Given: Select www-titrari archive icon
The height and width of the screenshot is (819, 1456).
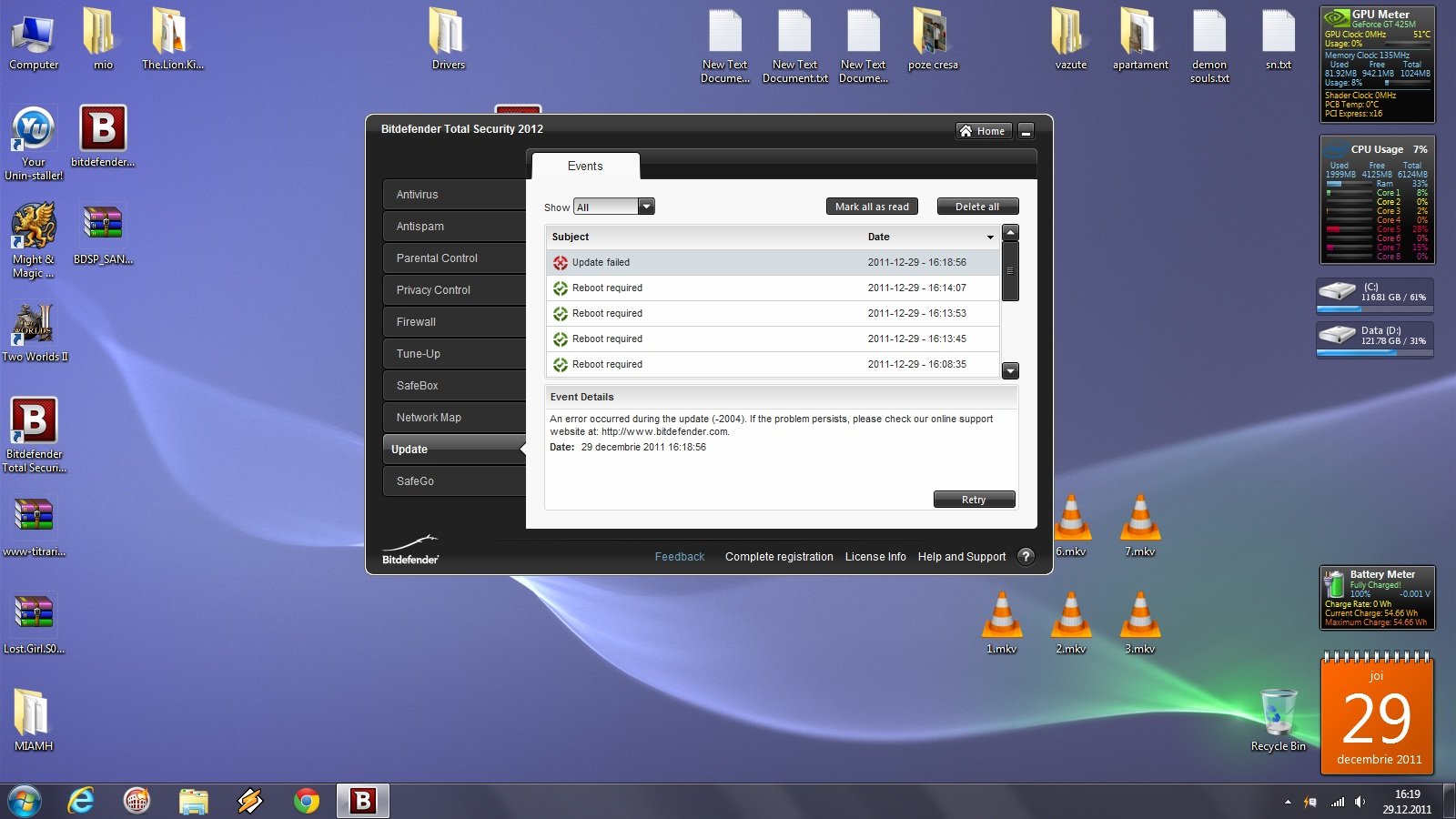Looking at the screenshot, I should pyautogui.click(x=34, y=527).
